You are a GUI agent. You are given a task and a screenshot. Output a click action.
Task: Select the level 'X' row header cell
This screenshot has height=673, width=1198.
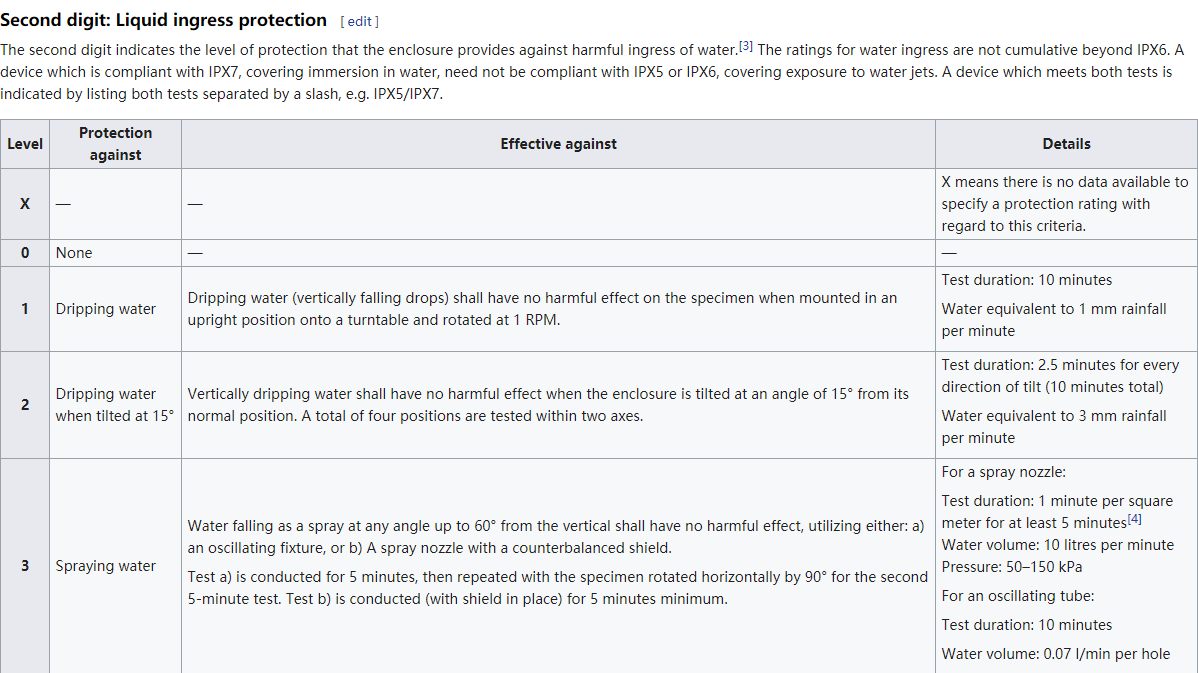(x=25, y=204)
